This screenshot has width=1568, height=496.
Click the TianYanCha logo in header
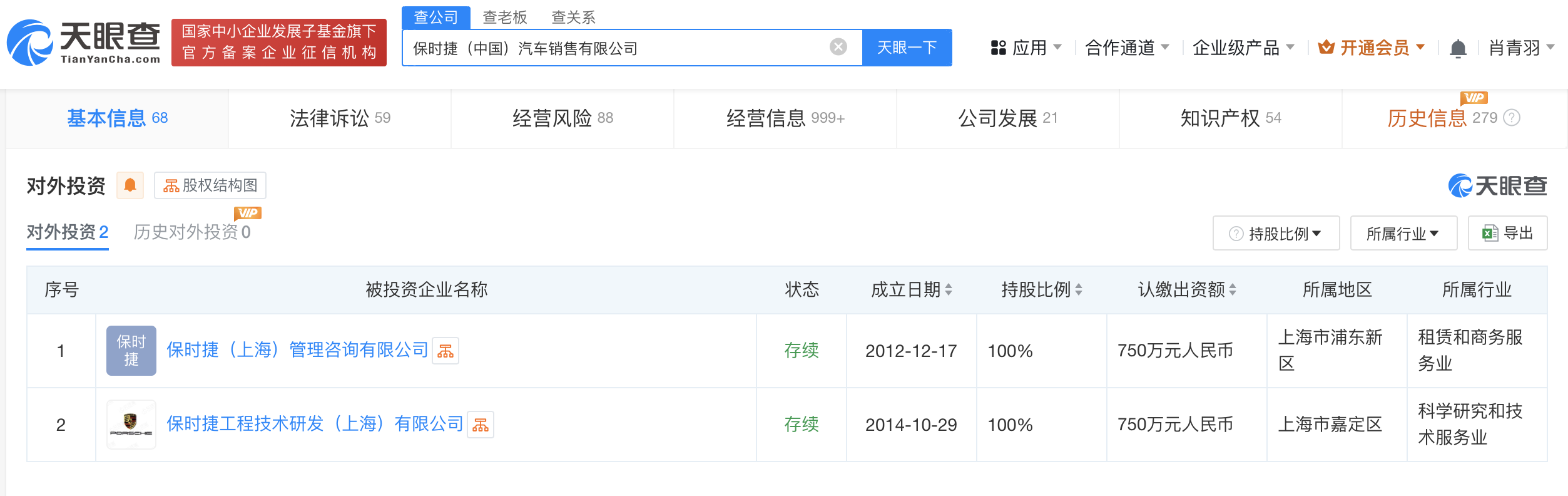pos(84,43)
